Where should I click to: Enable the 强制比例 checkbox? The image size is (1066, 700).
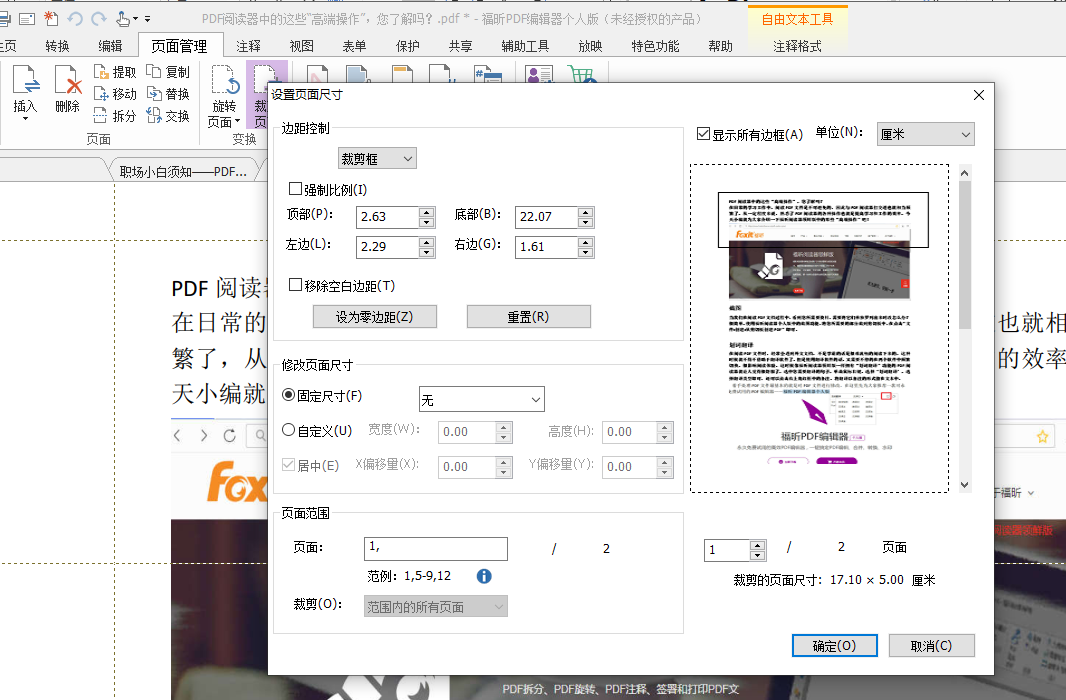tap(295, 189)
